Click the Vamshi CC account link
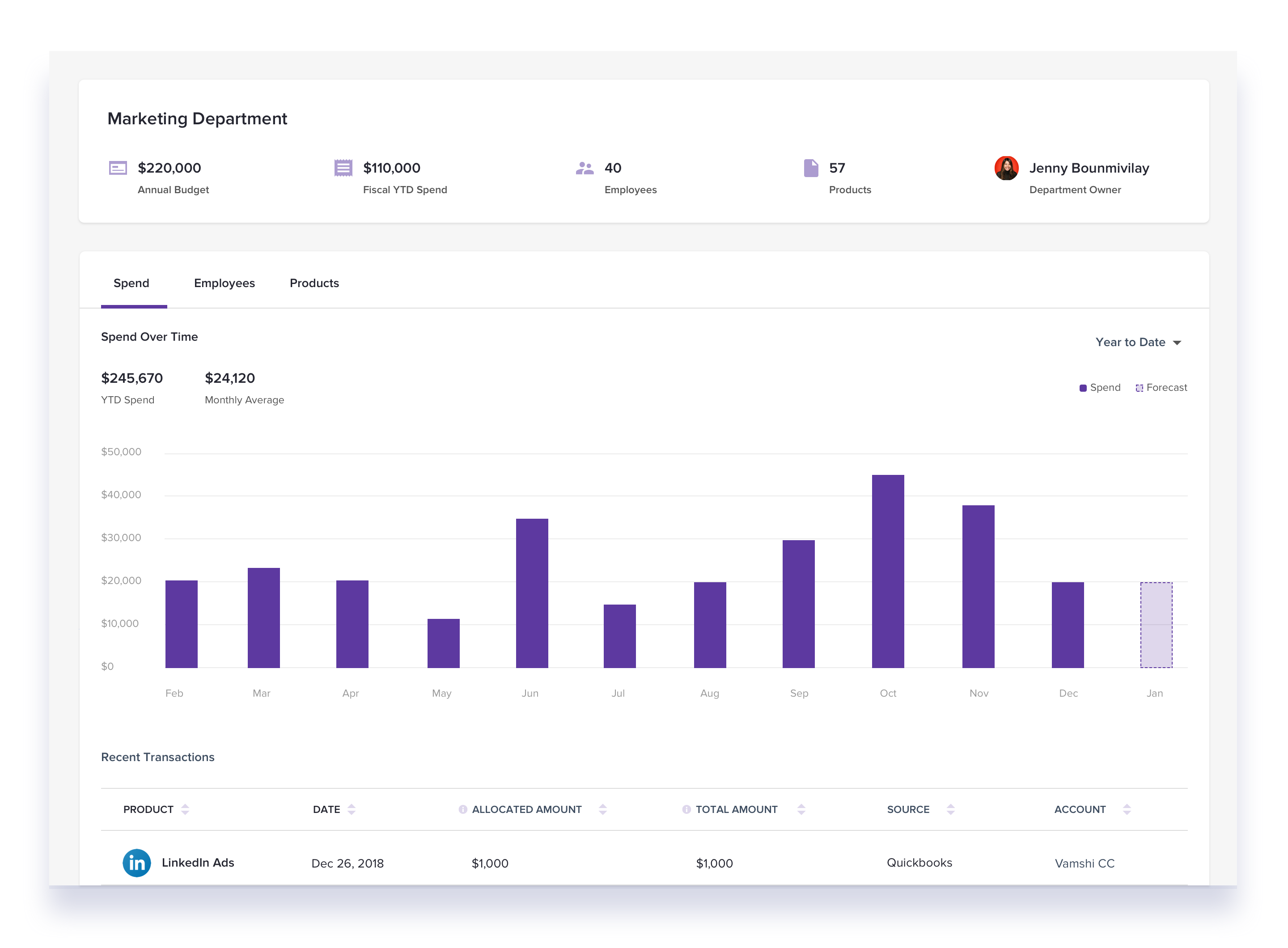 point(1084,863)
